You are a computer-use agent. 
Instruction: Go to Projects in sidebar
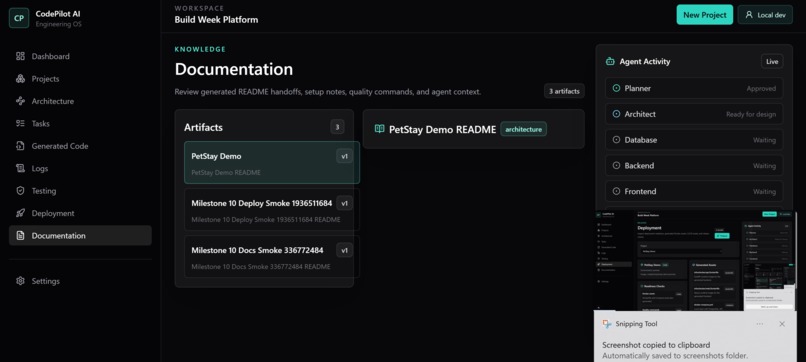coord(80,79)
